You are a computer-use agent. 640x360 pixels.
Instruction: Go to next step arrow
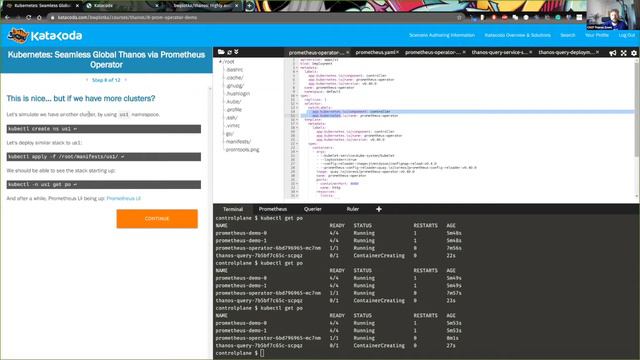pyautogui.click(x=125, y=80)
